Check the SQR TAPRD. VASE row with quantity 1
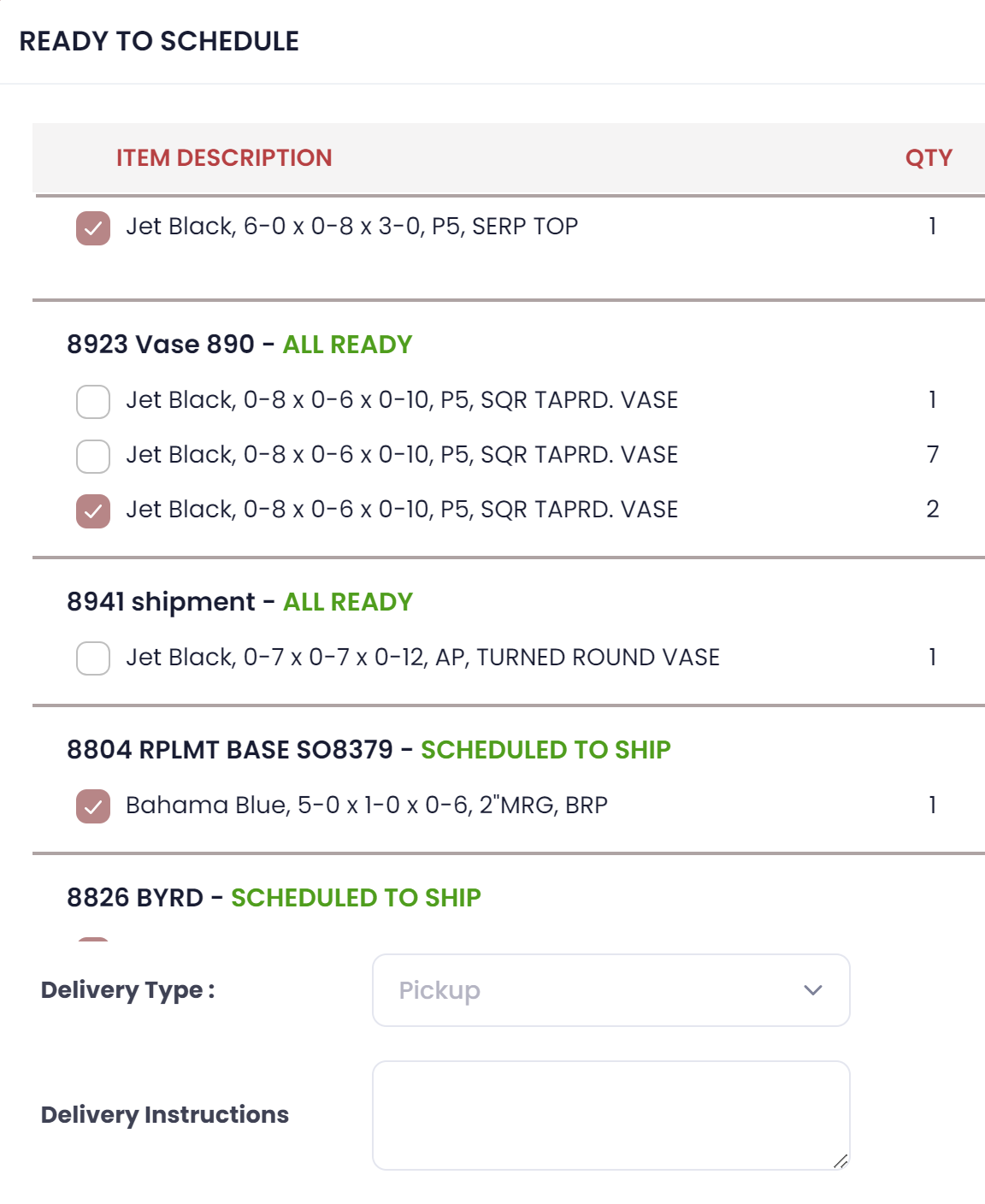The height and width of the screenshot is (1204, 985). point(93,402)
